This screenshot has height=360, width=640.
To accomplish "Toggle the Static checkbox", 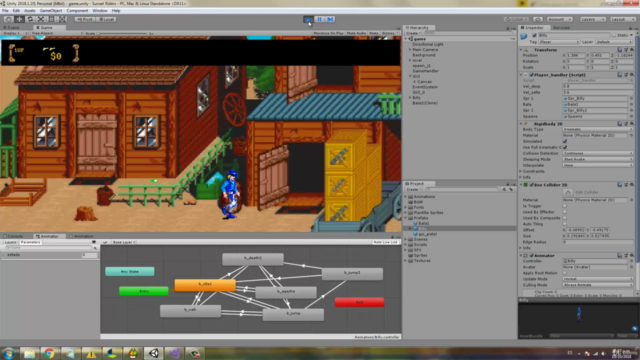I will 614,36.
